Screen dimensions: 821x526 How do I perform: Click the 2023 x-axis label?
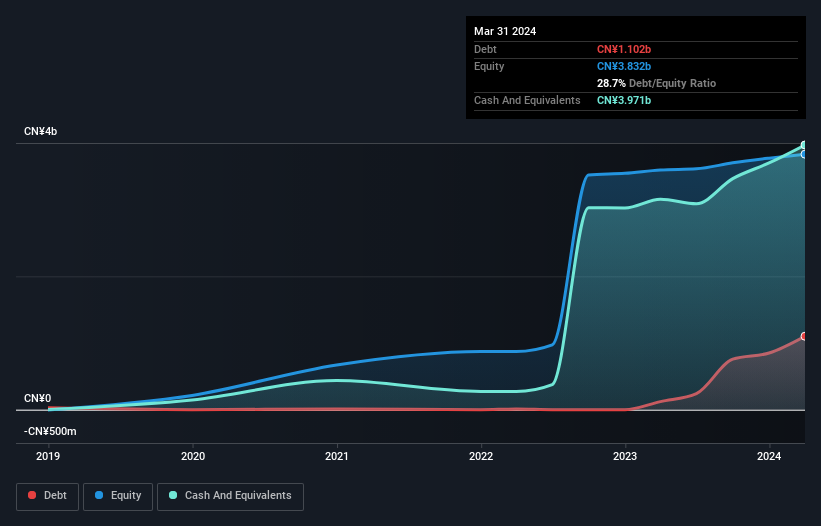tap(625, 456)
